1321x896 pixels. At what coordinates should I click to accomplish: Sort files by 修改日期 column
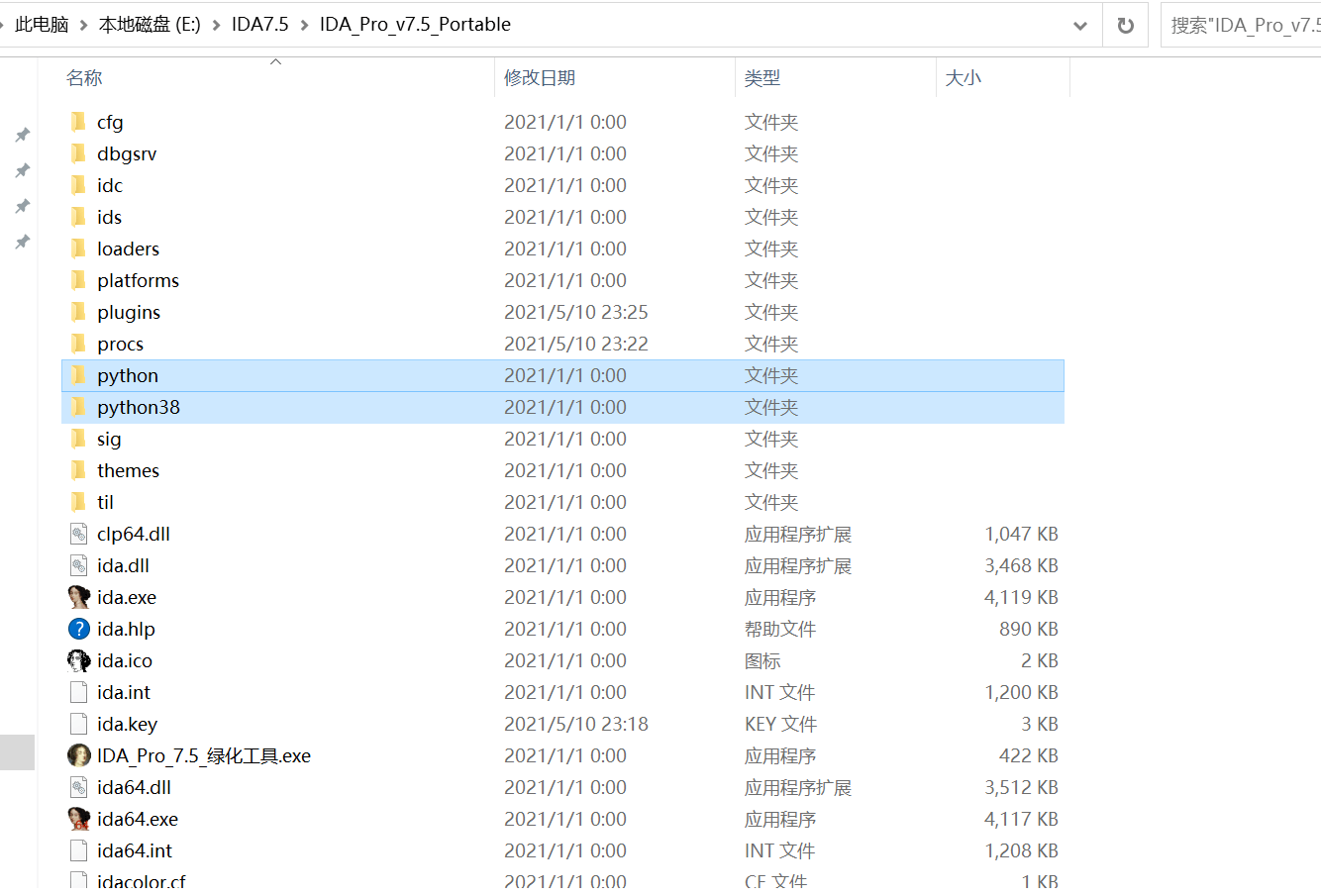(x=540, y=78)
